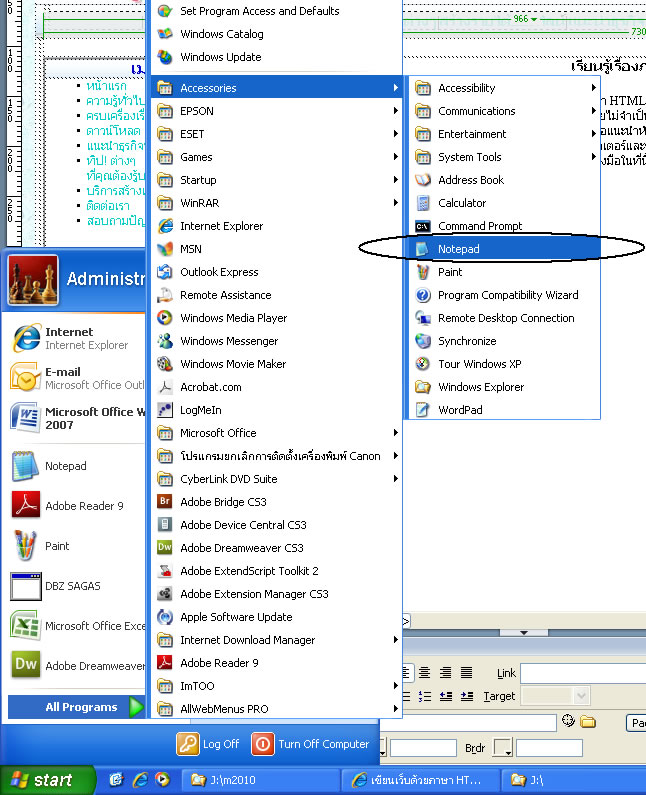Expand the Communications submenu
The image size is (646, 795).
coord(504,111)
